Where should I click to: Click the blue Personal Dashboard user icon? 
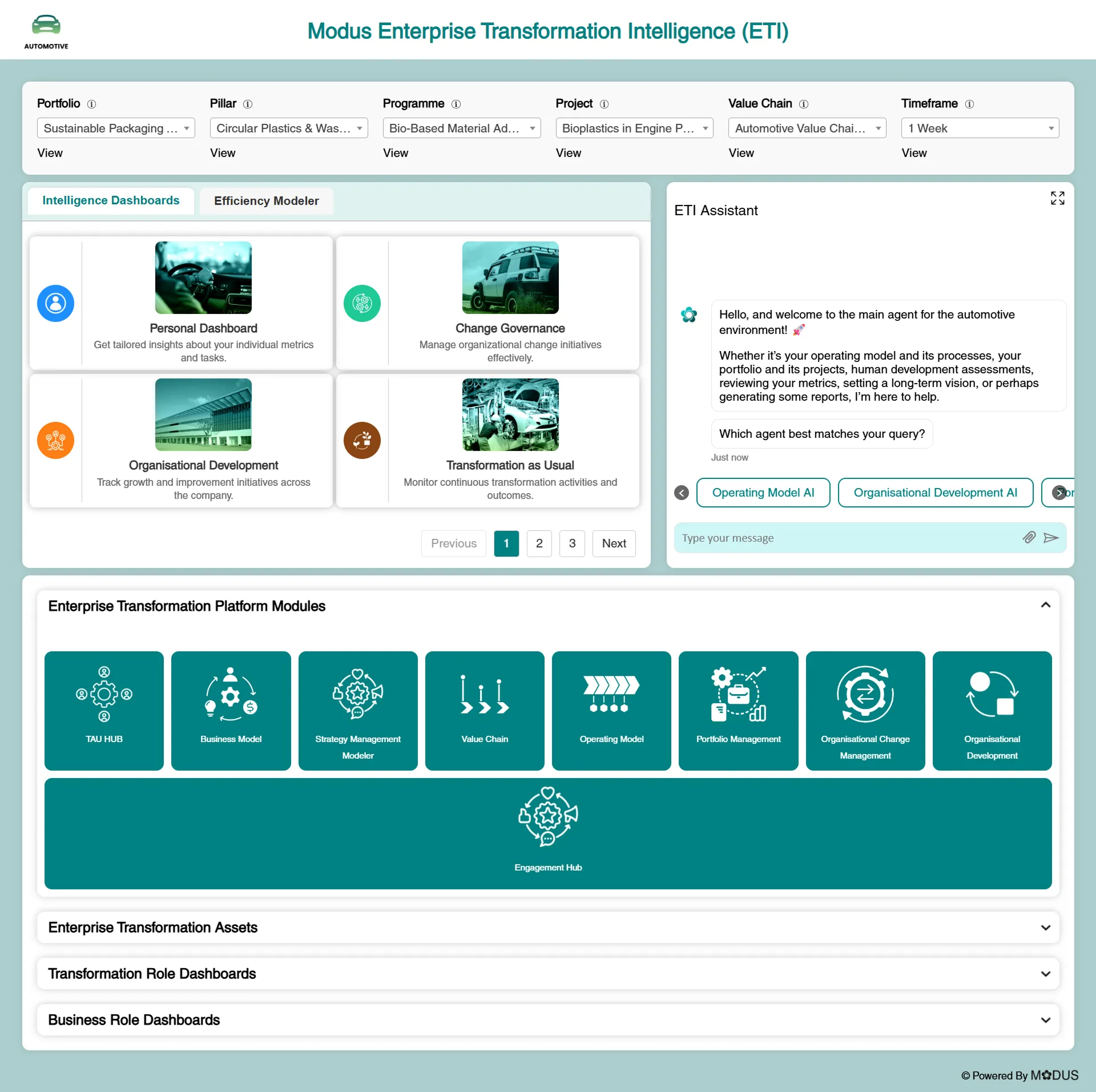coord(55,303)
